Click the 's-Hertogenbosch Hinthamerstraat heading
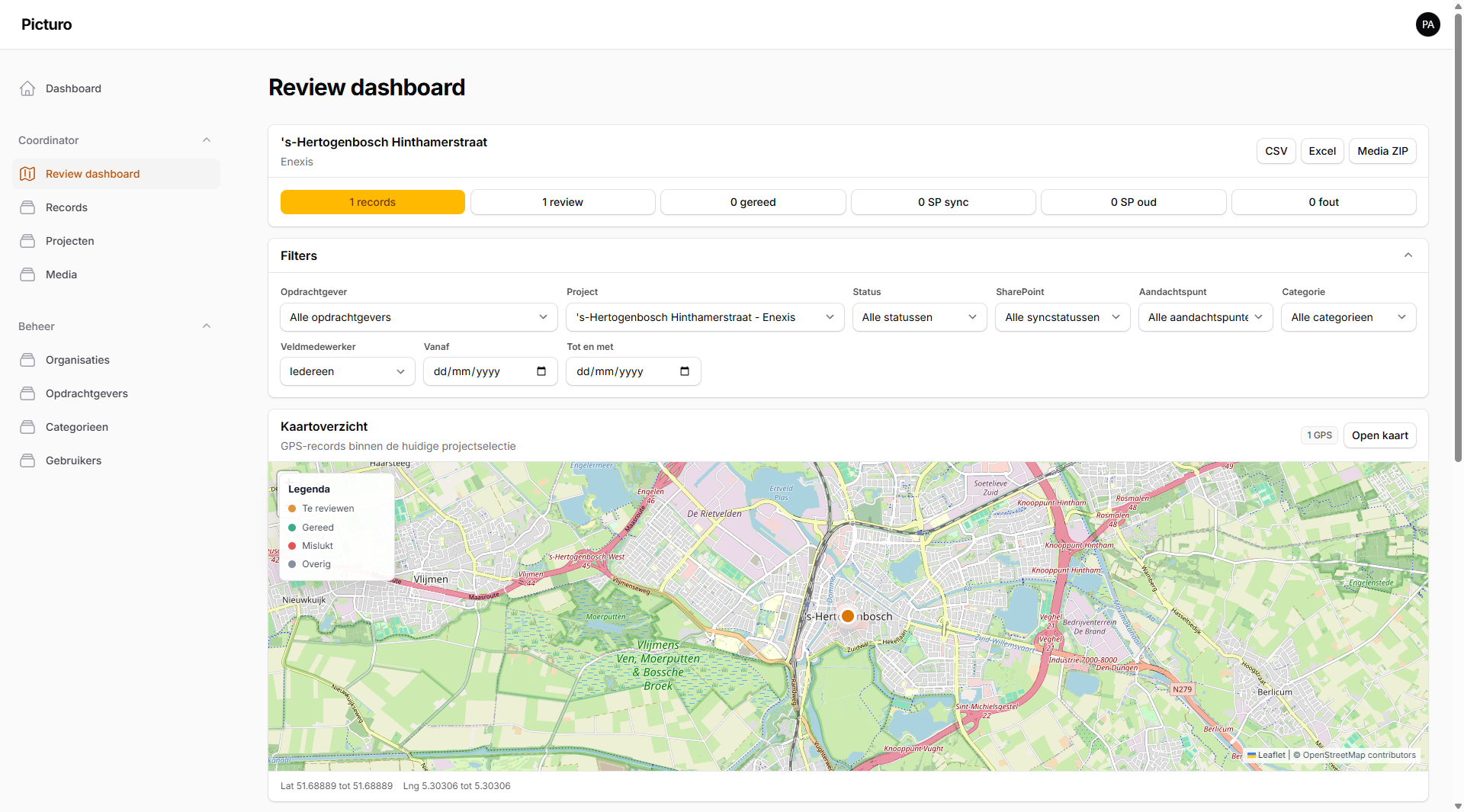Viewport: 1464px width, 812px height. pos(384,142)
